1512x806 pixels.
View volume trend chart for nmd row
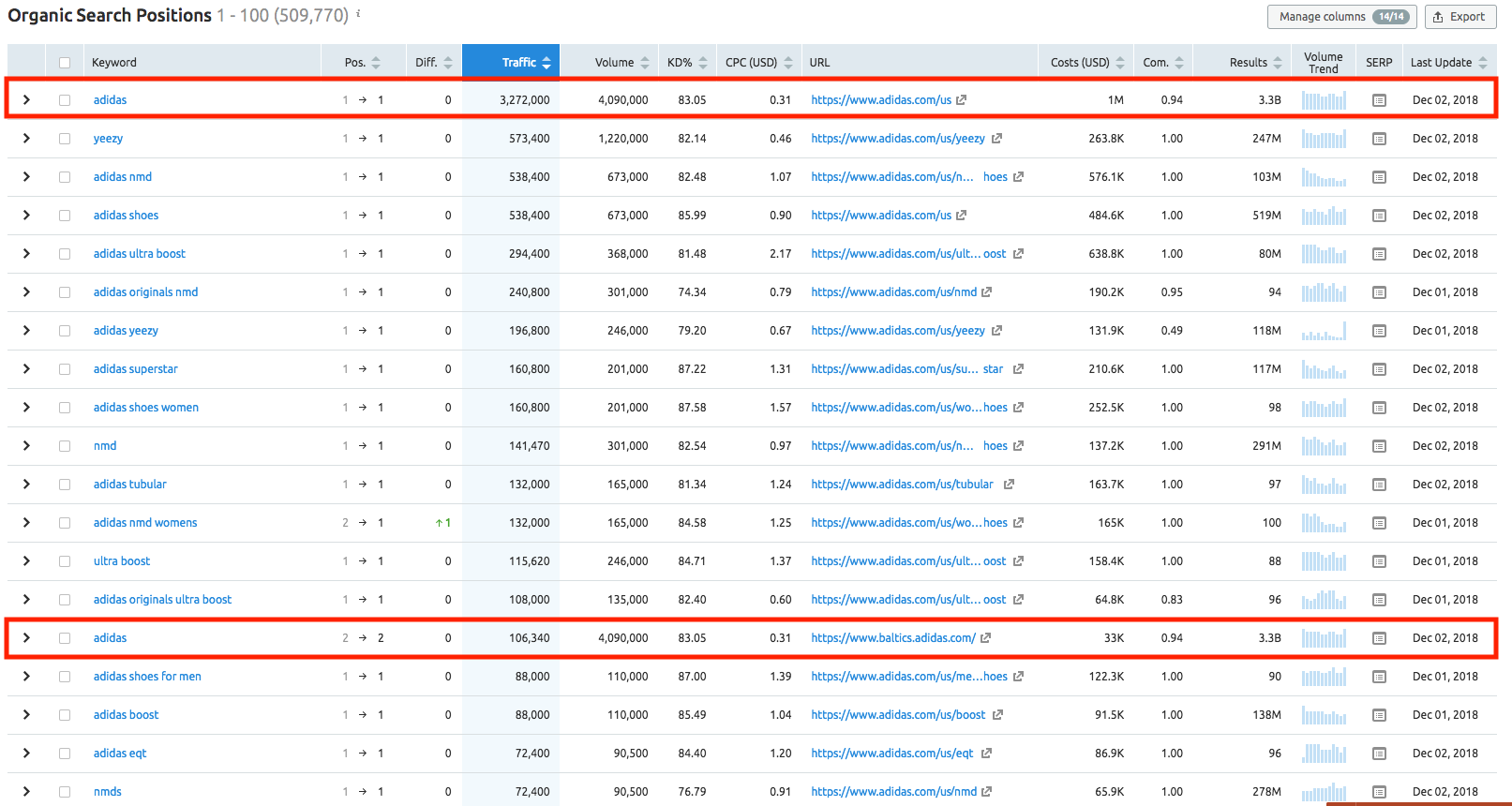1324,446
